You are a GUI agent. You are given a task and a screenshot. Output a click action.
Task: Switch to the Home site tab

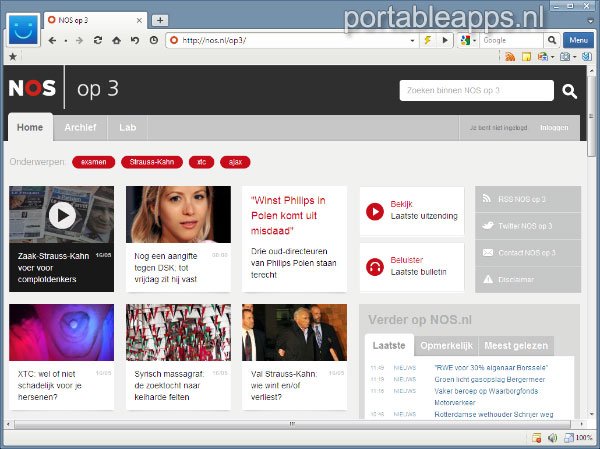[30, 127]
